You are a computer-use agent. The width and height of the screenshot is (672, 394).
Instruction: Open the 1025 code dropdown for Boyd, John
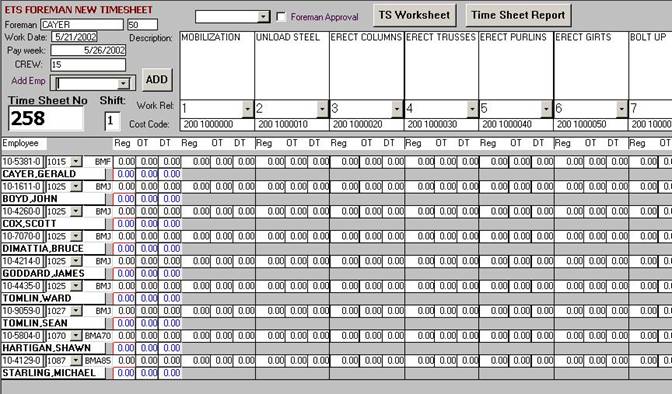75,186
